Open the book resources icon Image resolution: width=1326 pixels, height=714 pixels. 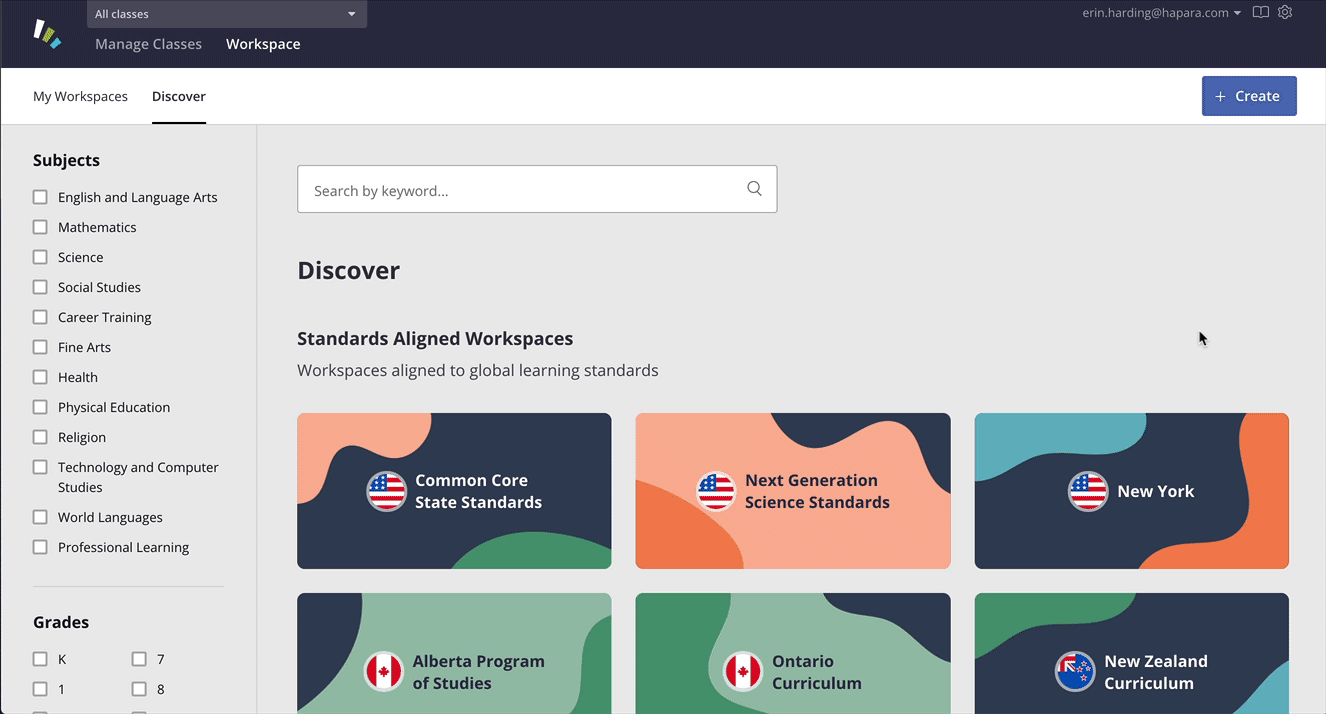click(x=1261, y=13)
